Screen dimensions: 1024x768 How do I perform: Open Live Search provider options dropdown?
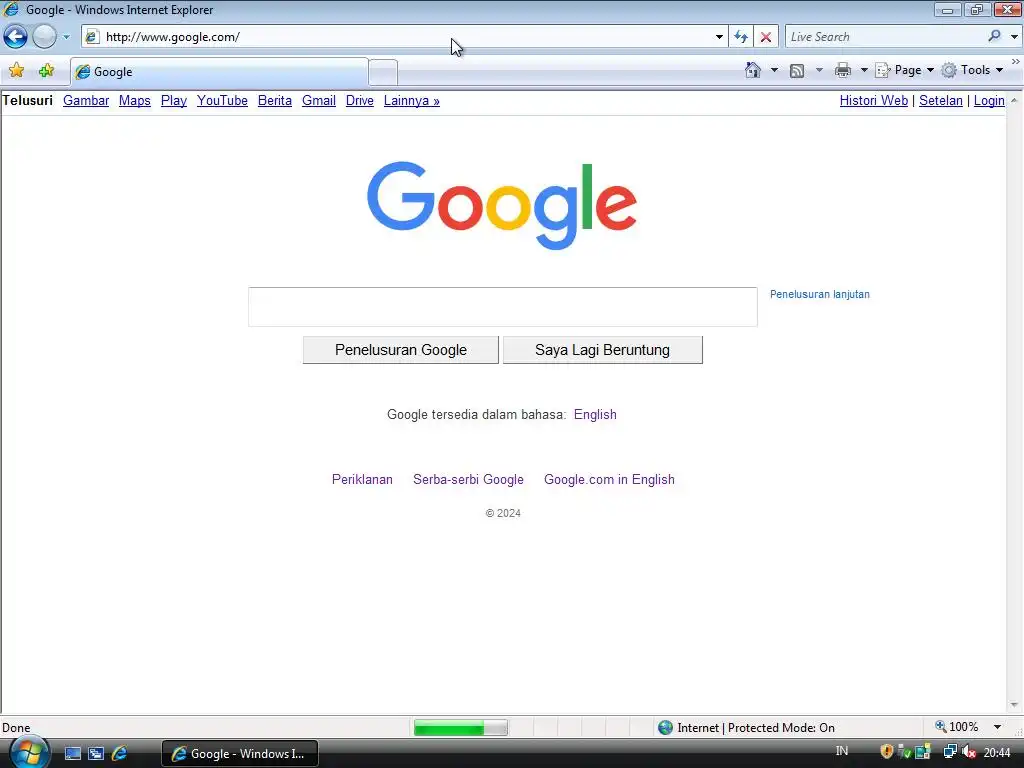point(1014,37)
